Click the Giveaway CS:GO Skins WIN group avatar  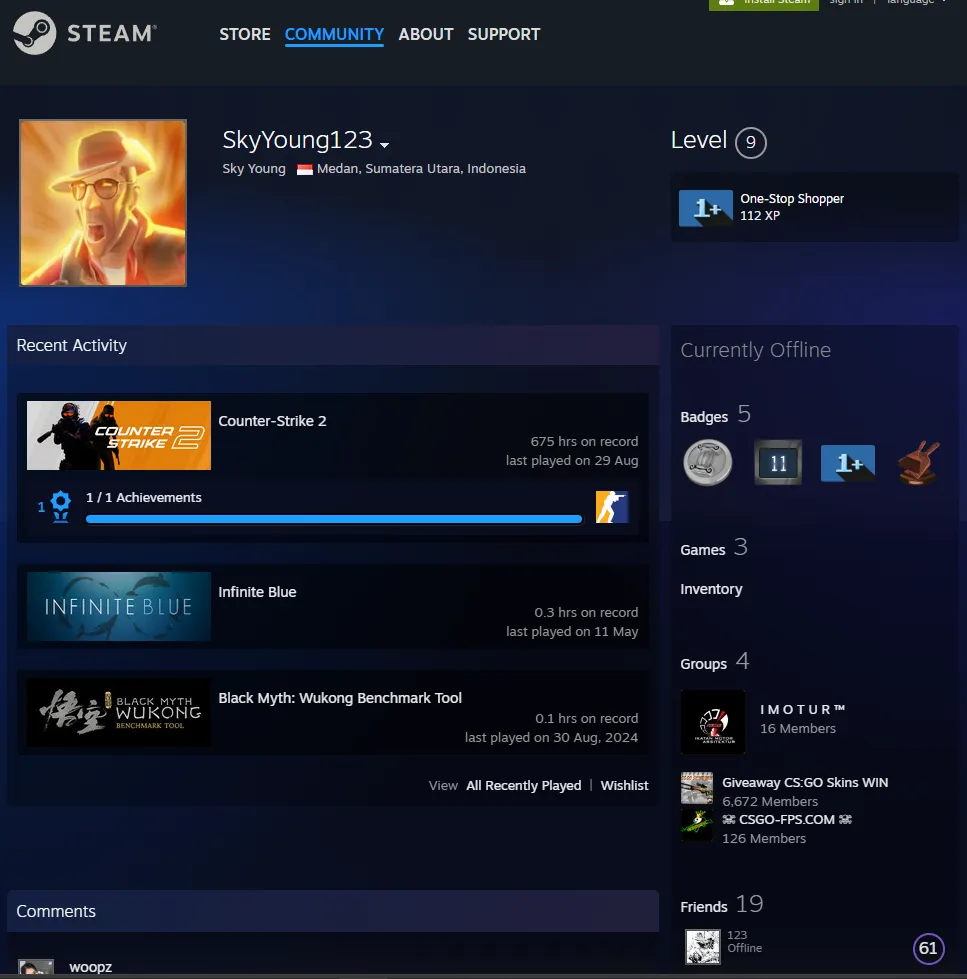pos(697,788)
